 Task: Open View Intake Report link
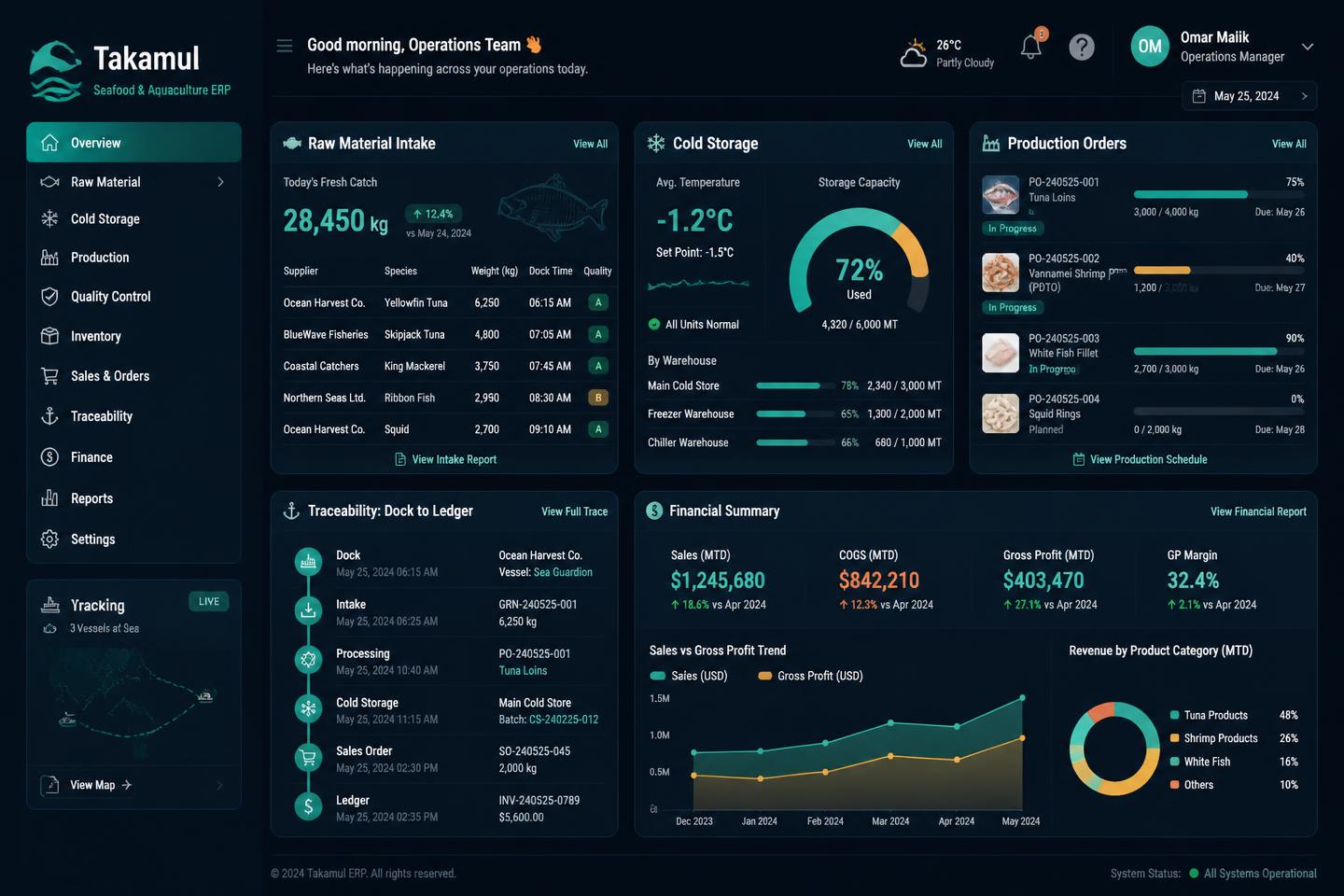tap(445, 459)
